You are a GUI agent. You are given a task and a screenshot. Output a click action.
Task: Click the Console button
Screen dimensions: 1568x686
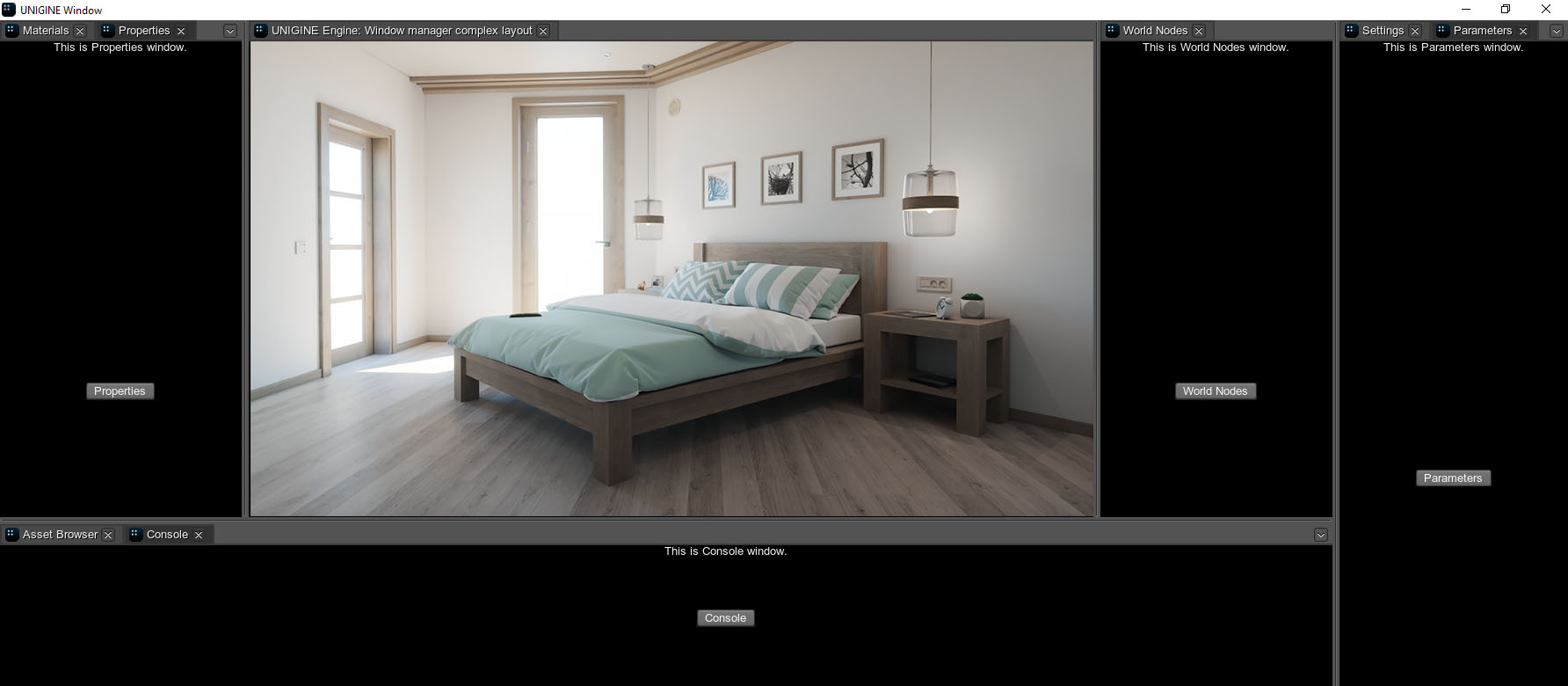coord(725,618)
